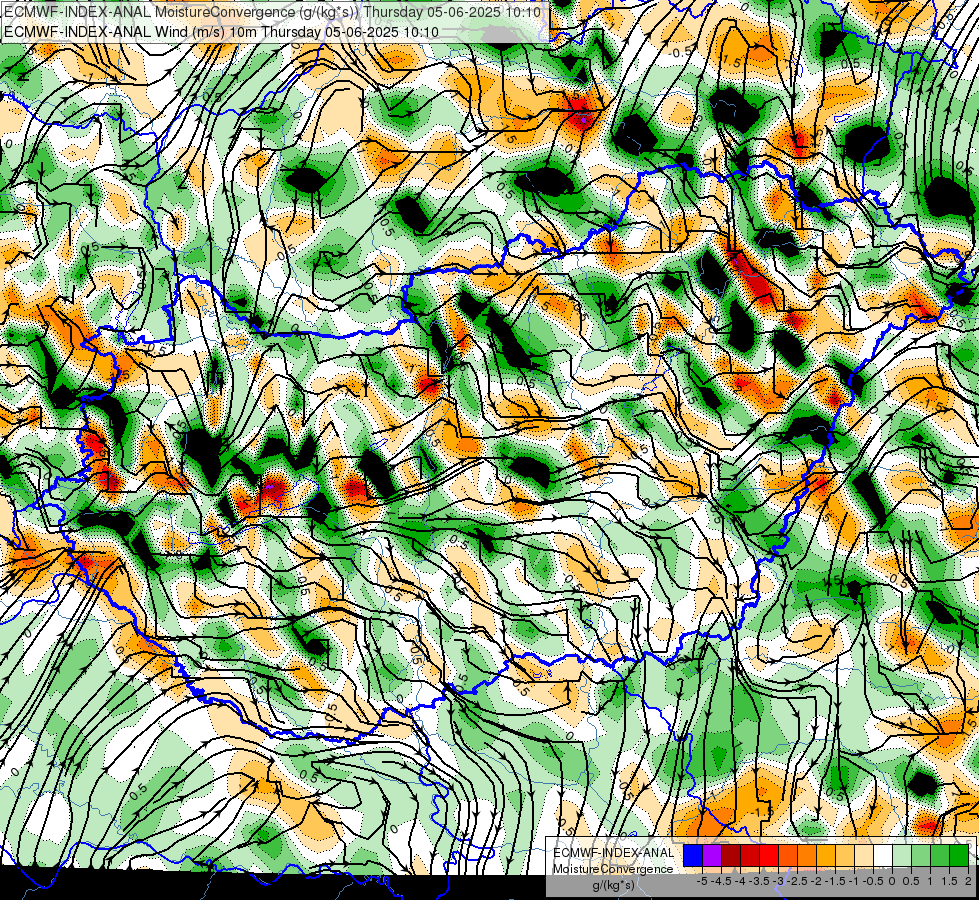Viewport: 979px width, 900px height.
Task: Select the blue legend swatch
Action: pos(693,855)
